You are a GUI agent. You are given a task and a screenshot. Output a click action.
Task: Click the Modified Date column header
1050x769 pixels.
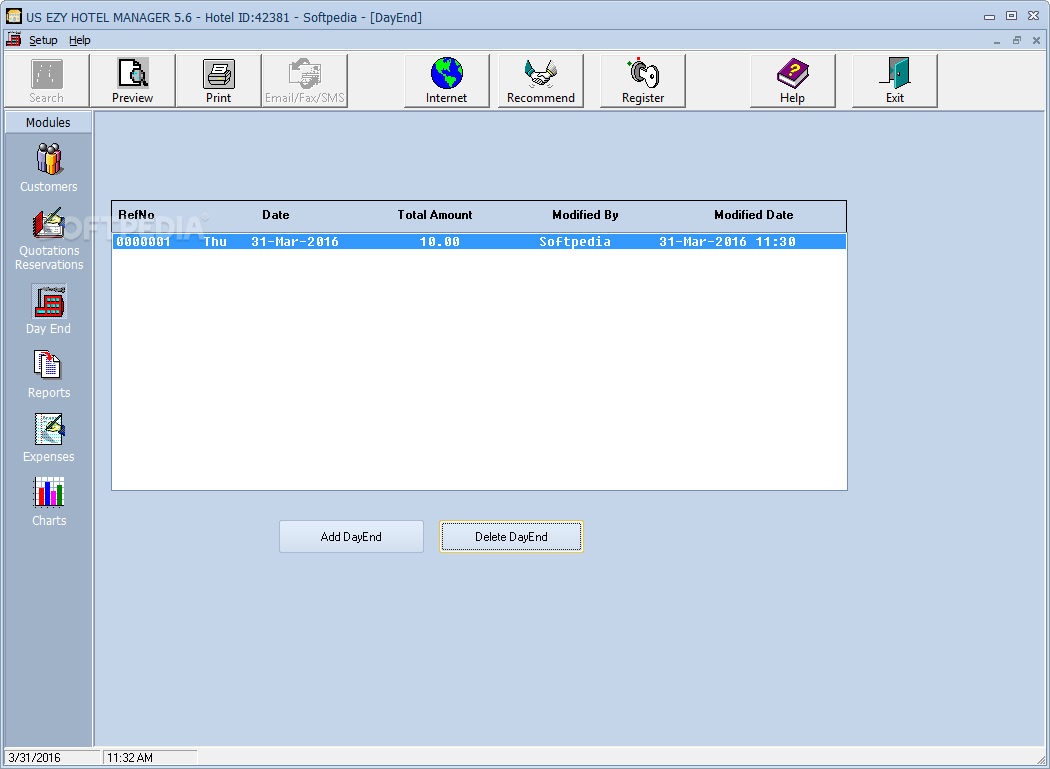pyautogui.click(x=753, y=215)
